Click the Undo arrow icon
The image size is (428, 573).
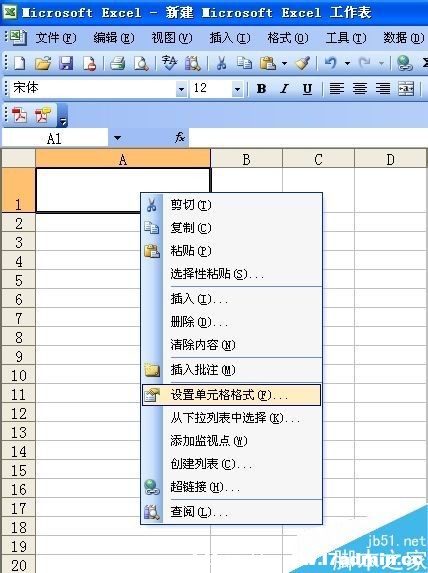click(330, 64)
